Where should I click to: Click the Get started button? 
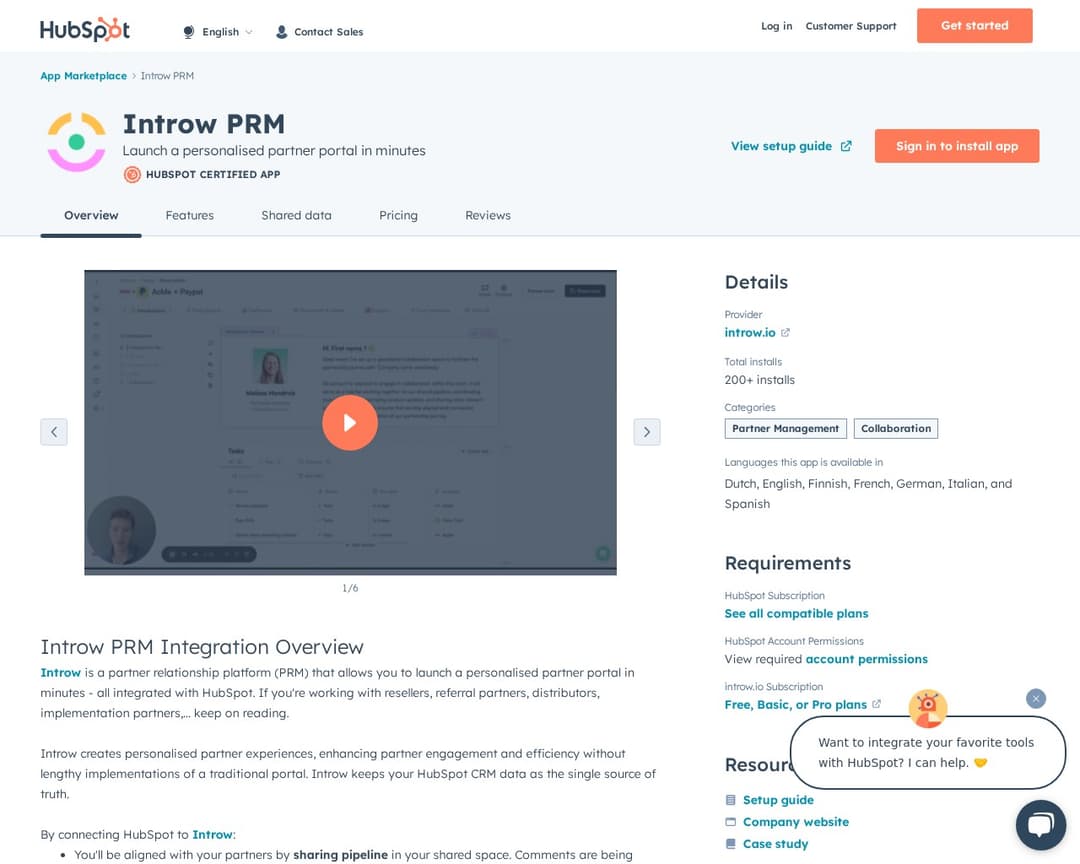(974, 25)
